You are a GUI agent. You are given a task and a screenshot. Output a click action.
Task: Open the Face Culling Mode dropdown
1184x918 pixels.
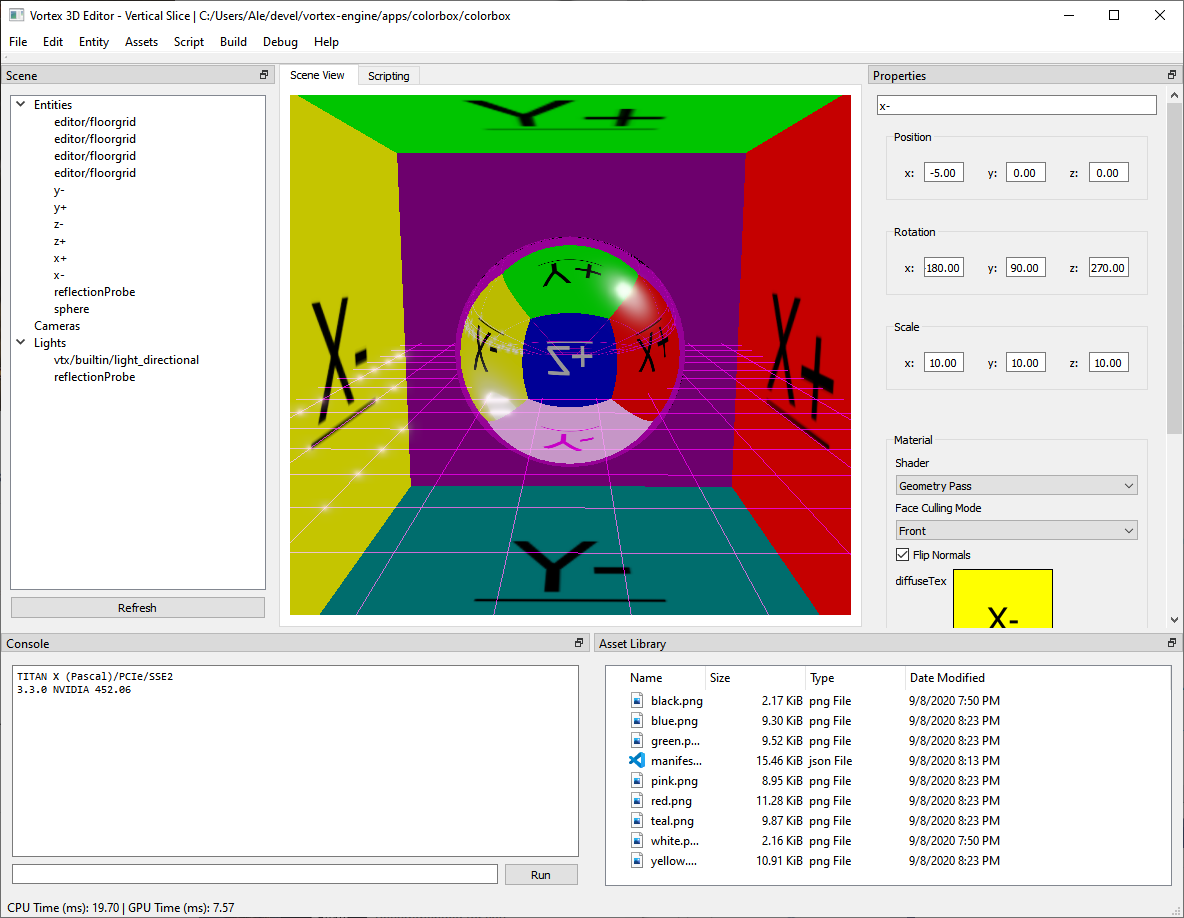pyautogui.click(x=1016, y=531)
